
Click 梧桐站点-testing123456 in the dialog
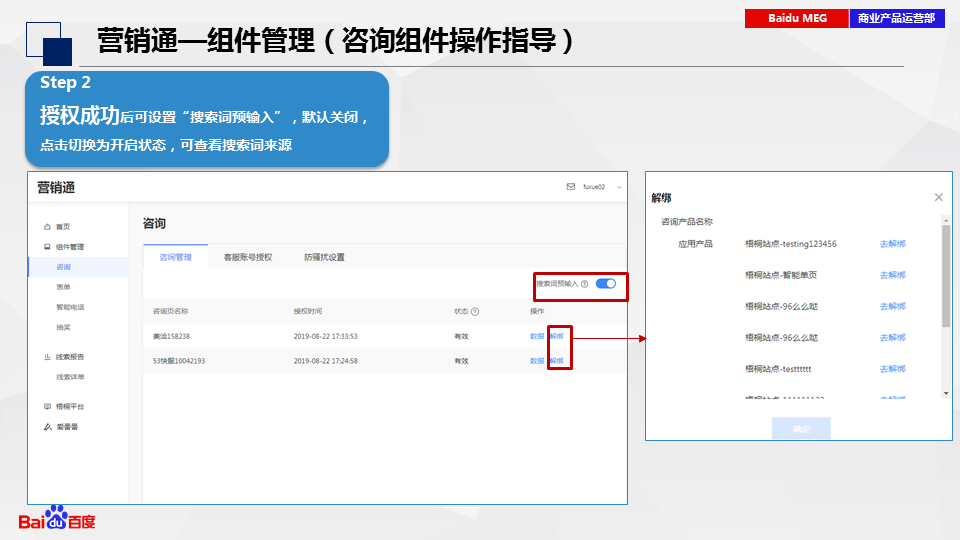click(x=790, y=244)
